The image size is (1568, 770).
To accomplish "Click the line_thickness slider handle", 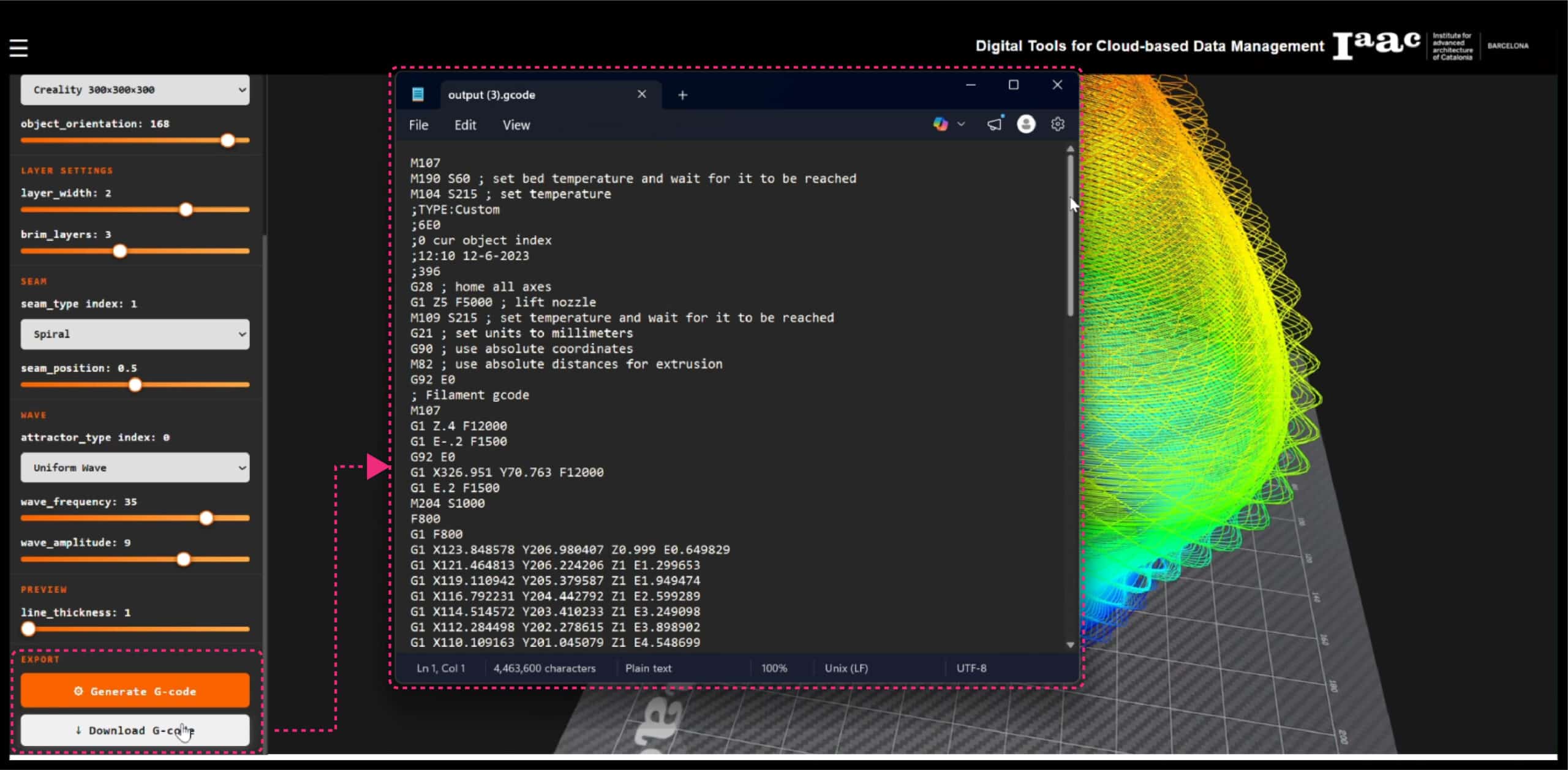I will [28, 629].
